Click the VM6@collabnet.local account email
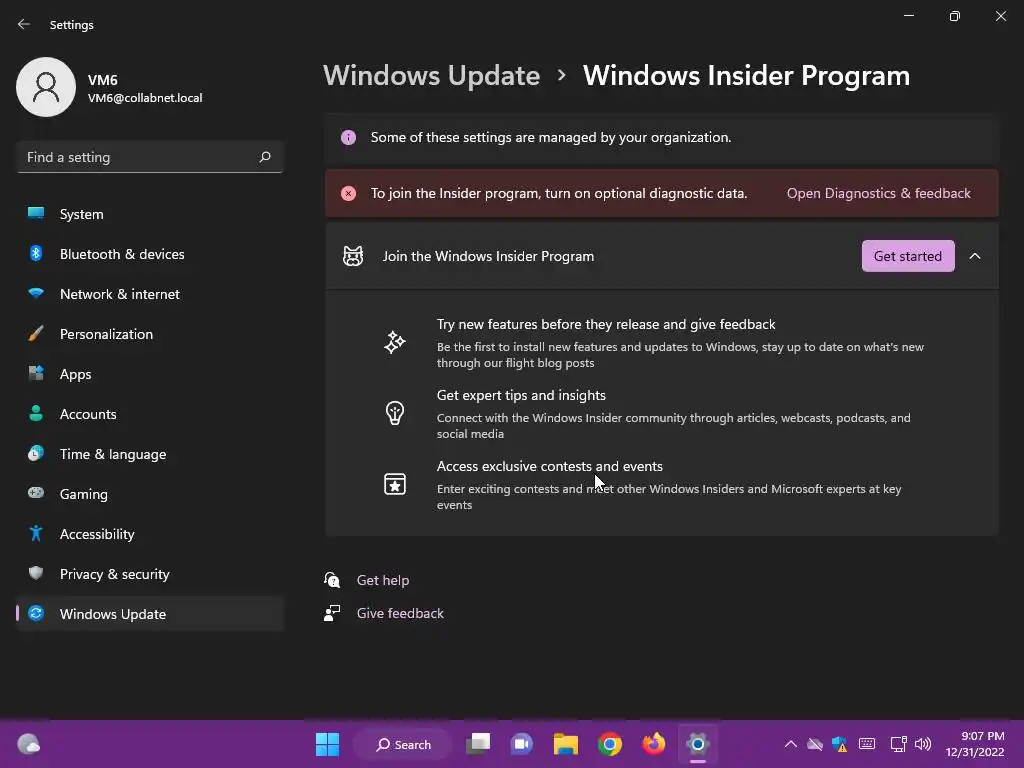The height and width of the screenshot is (768, 1024). [x=145, y=98]
